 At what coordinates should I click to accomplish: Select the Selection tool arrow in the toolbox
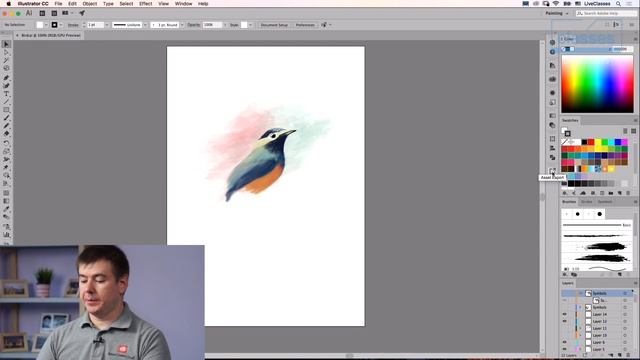[6, 44]
